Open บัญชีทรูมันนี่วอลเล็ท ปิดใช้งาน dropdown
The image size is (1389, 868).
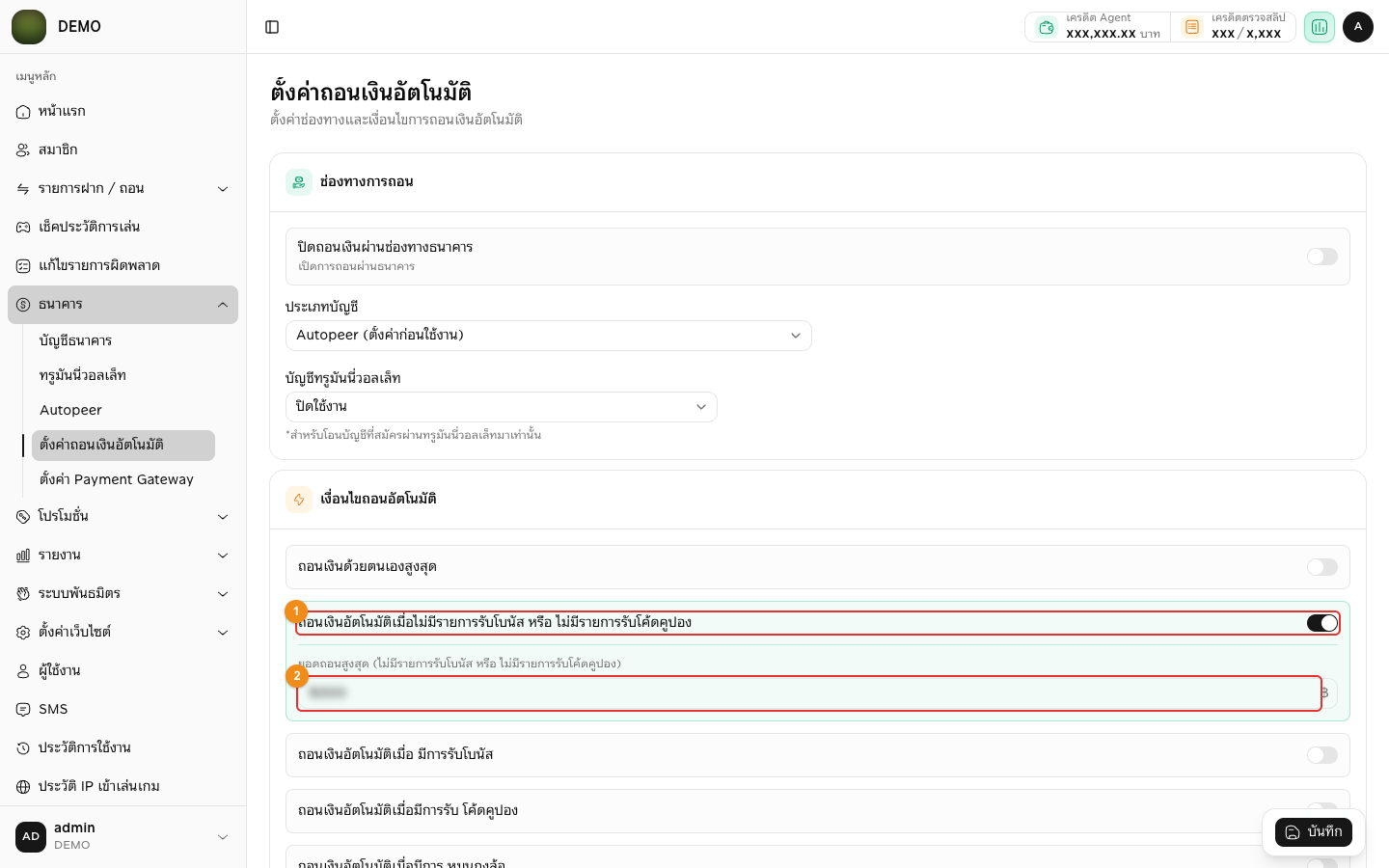point(502,407)
